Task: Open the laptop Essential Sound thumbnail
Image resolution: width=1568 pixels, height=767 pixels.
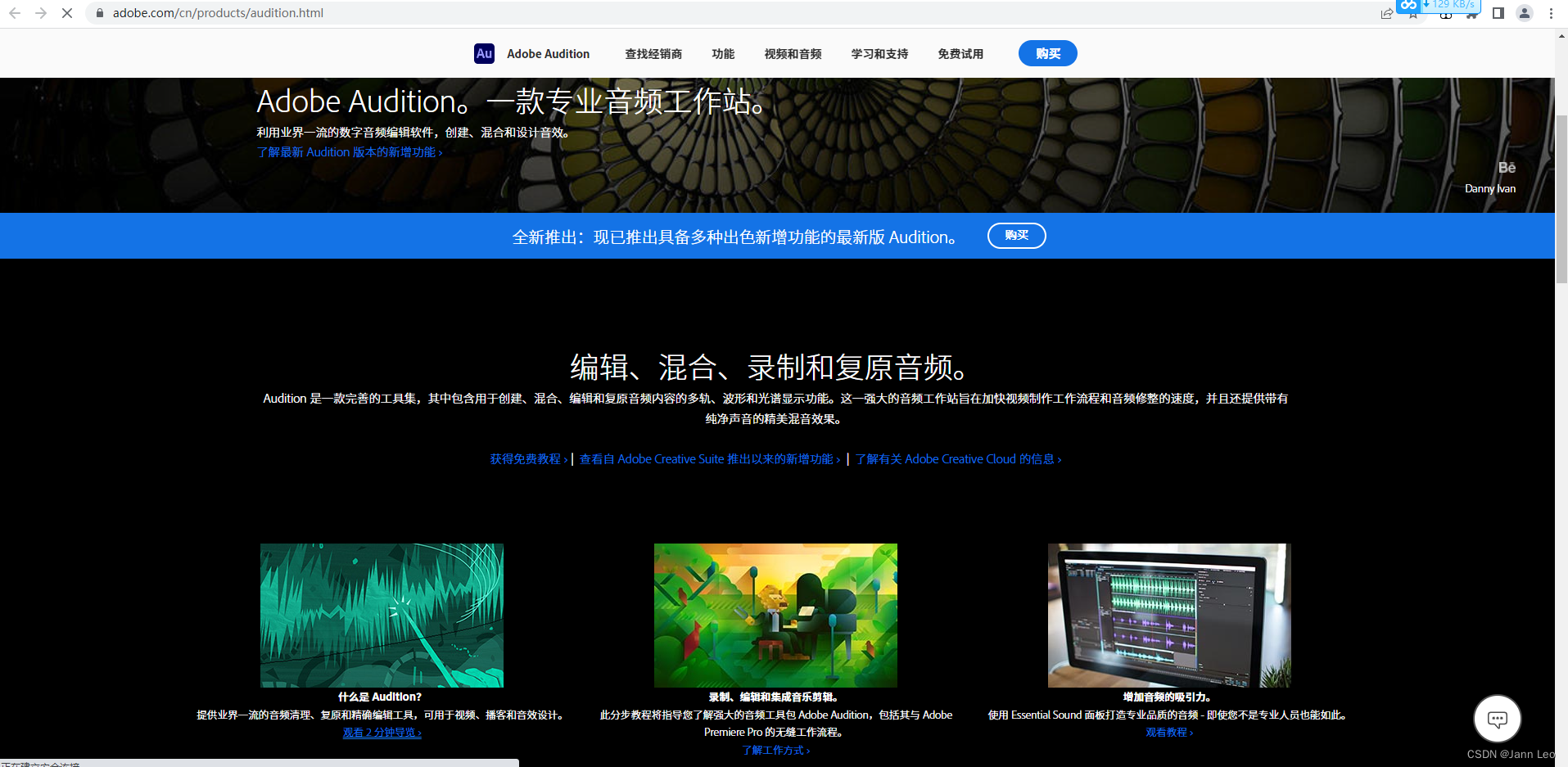Action: (x=1169, y=616)
